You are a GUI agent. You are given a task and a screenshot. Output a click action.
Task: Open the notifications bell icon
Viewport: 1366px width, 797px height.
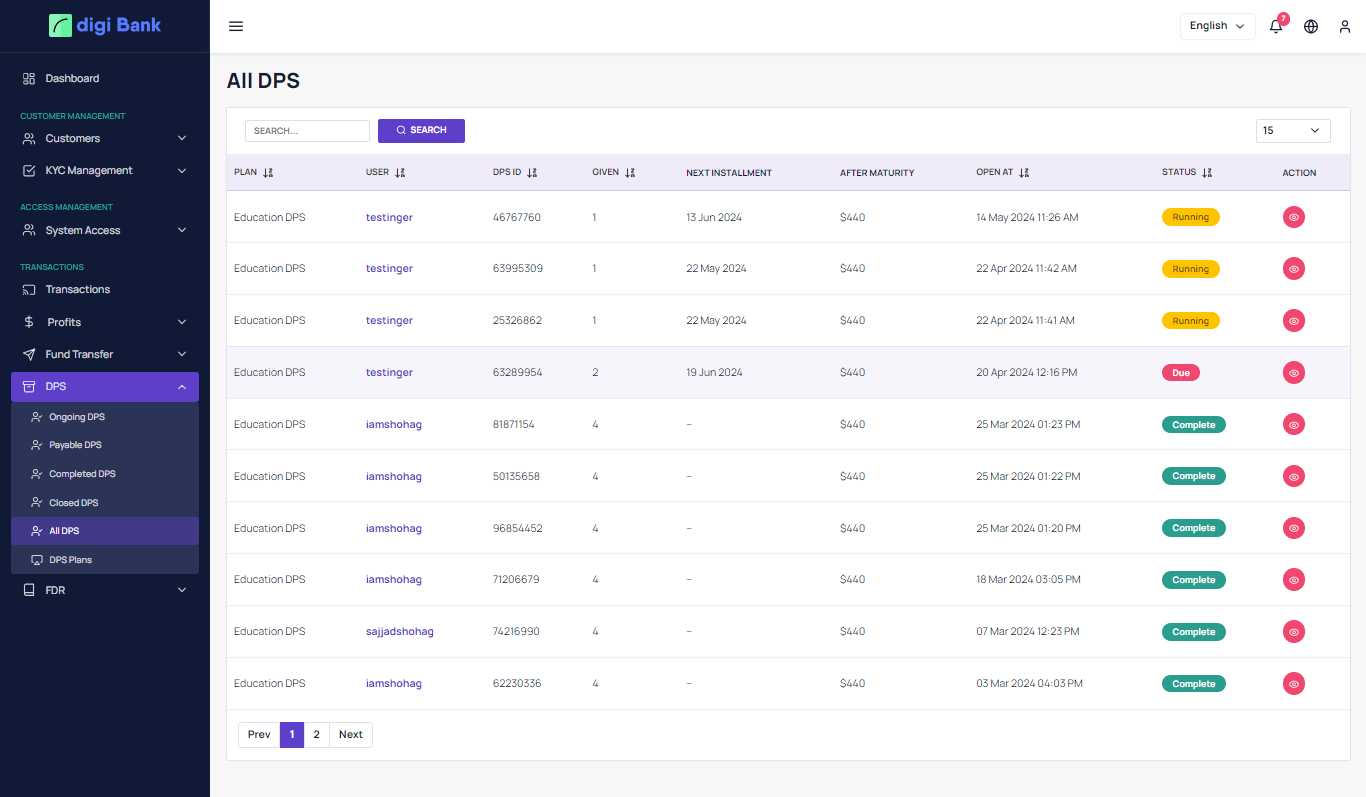click(1276, 27)
